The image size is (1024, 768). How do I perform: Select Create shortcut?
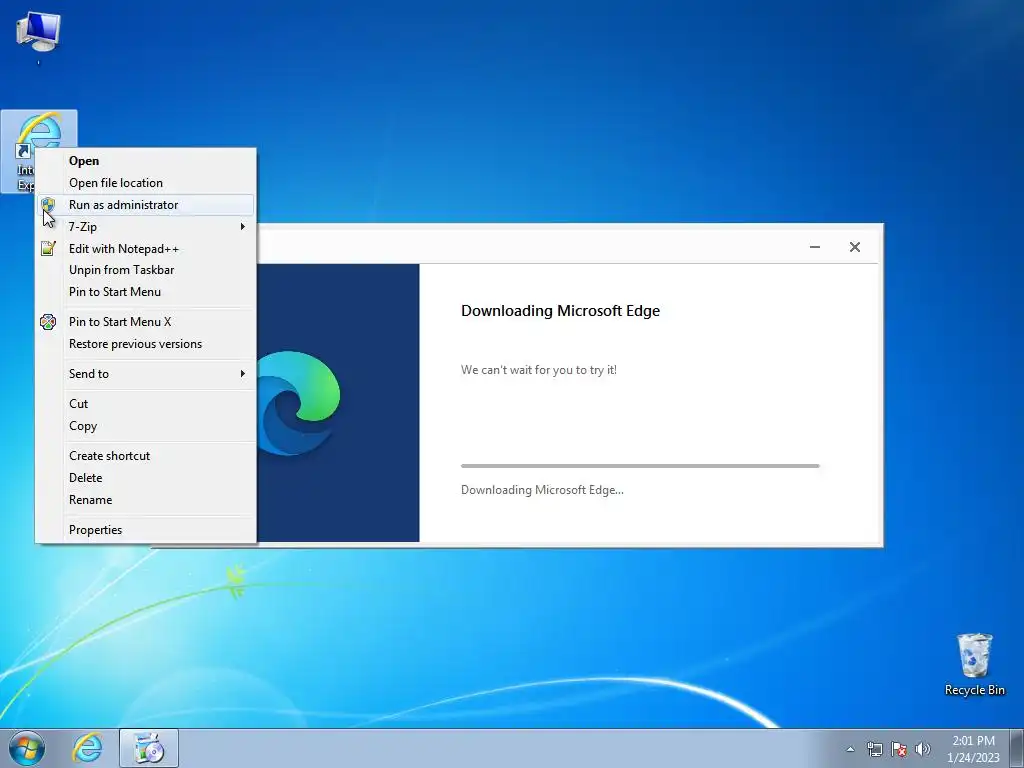tap(146, 456)
